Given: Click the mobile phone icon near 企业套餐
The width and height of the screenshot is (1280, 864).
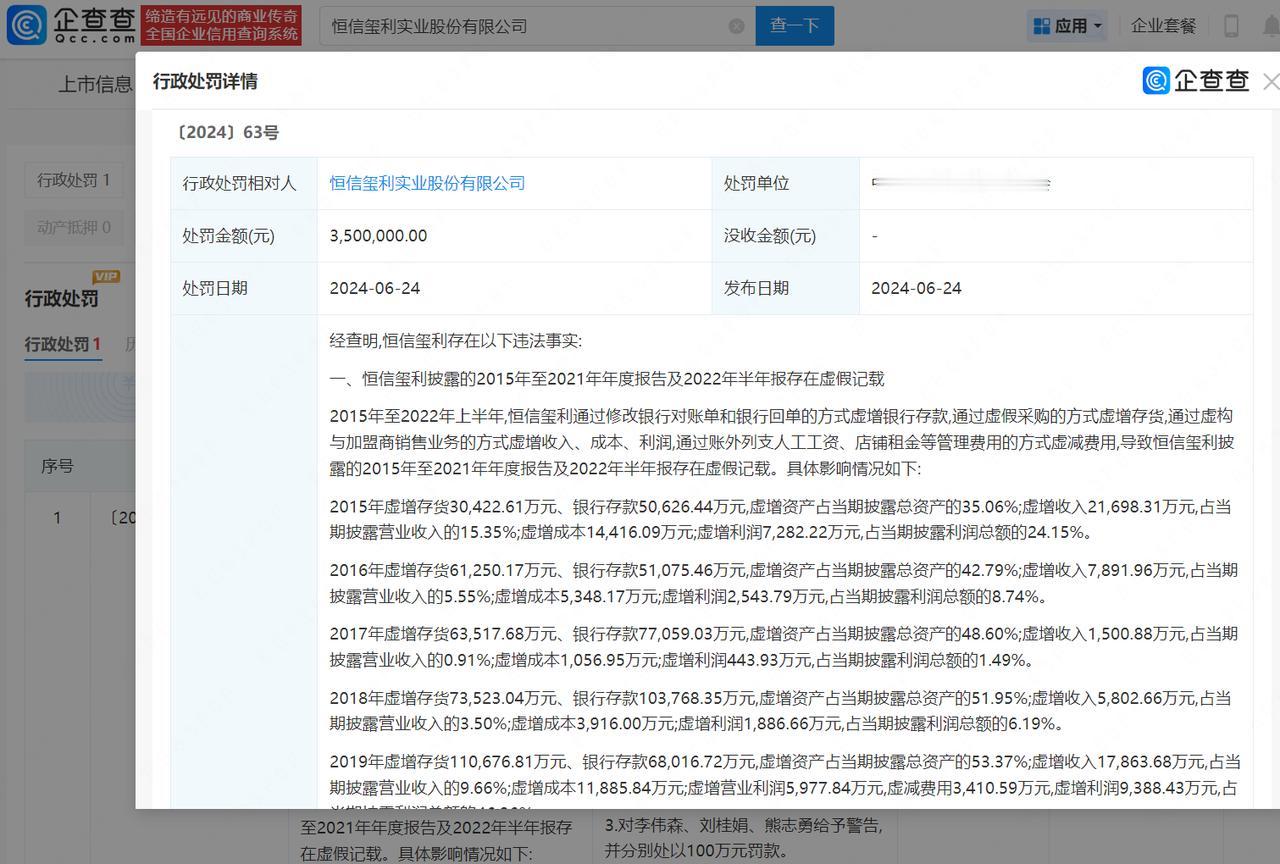Looking at the screenshot, I should (1232, 24).
